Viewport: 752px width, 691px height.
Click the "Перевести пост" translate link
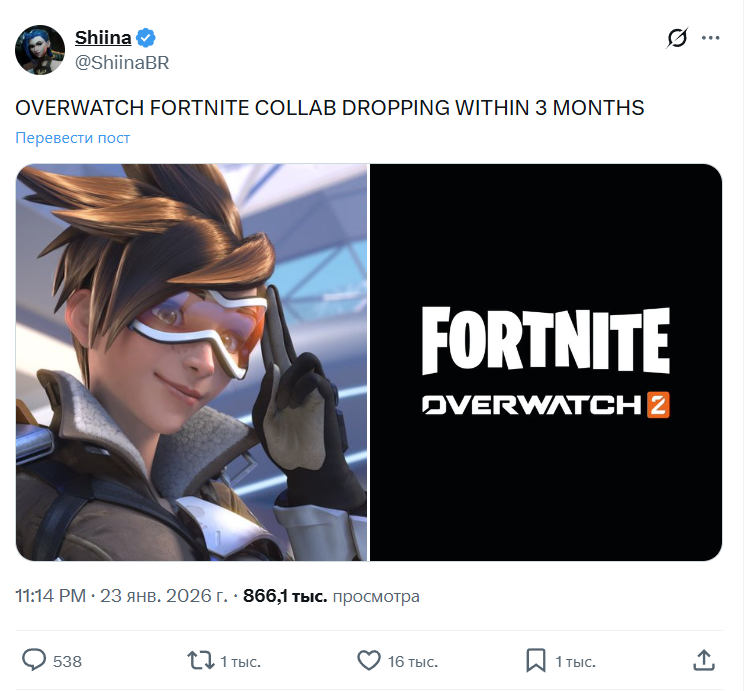tap(72, 138)
